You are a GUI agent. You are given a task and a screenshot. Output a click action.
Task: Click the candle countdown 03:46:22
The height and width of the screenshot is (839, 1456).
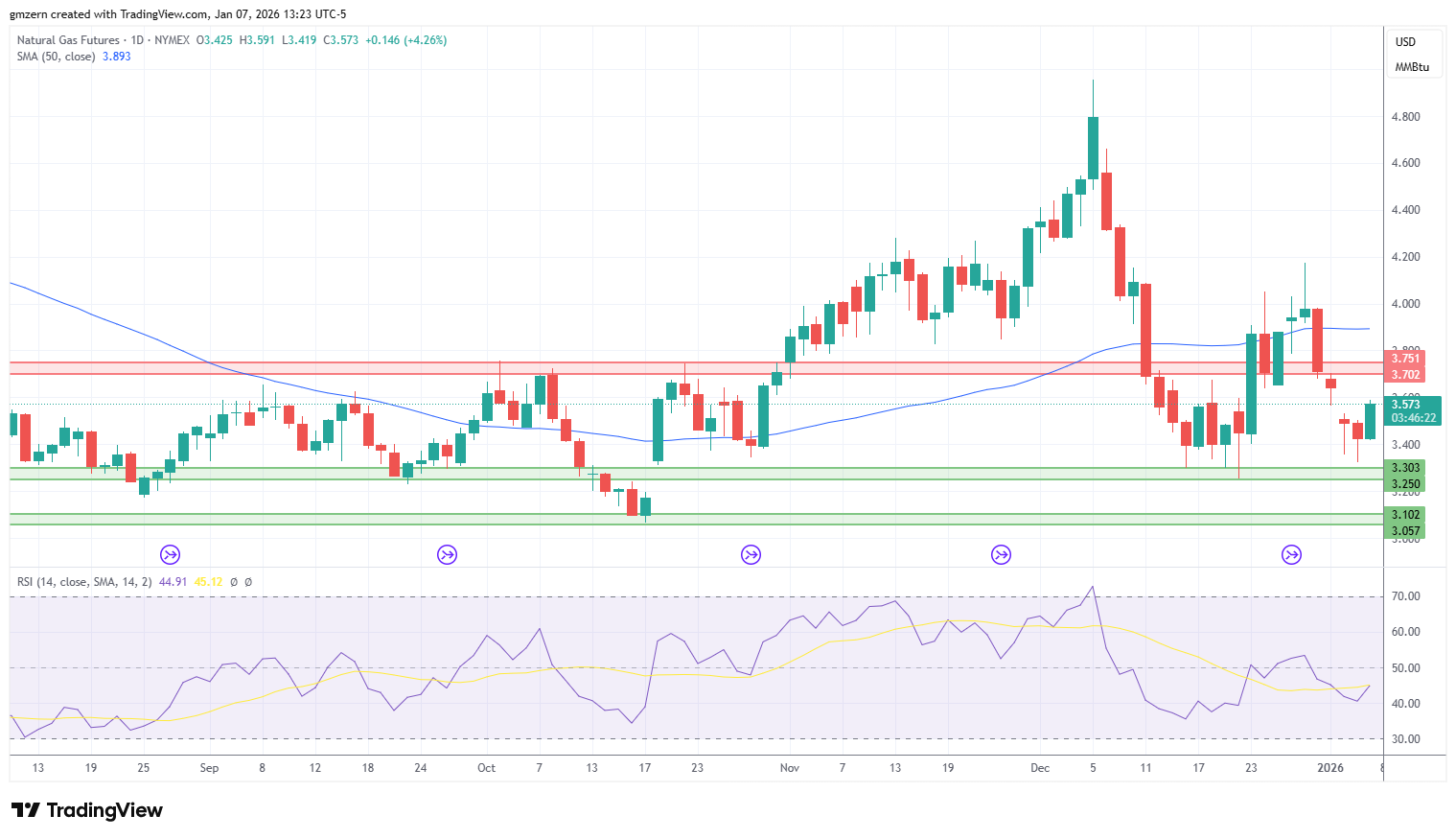[x=1413, y=418]
